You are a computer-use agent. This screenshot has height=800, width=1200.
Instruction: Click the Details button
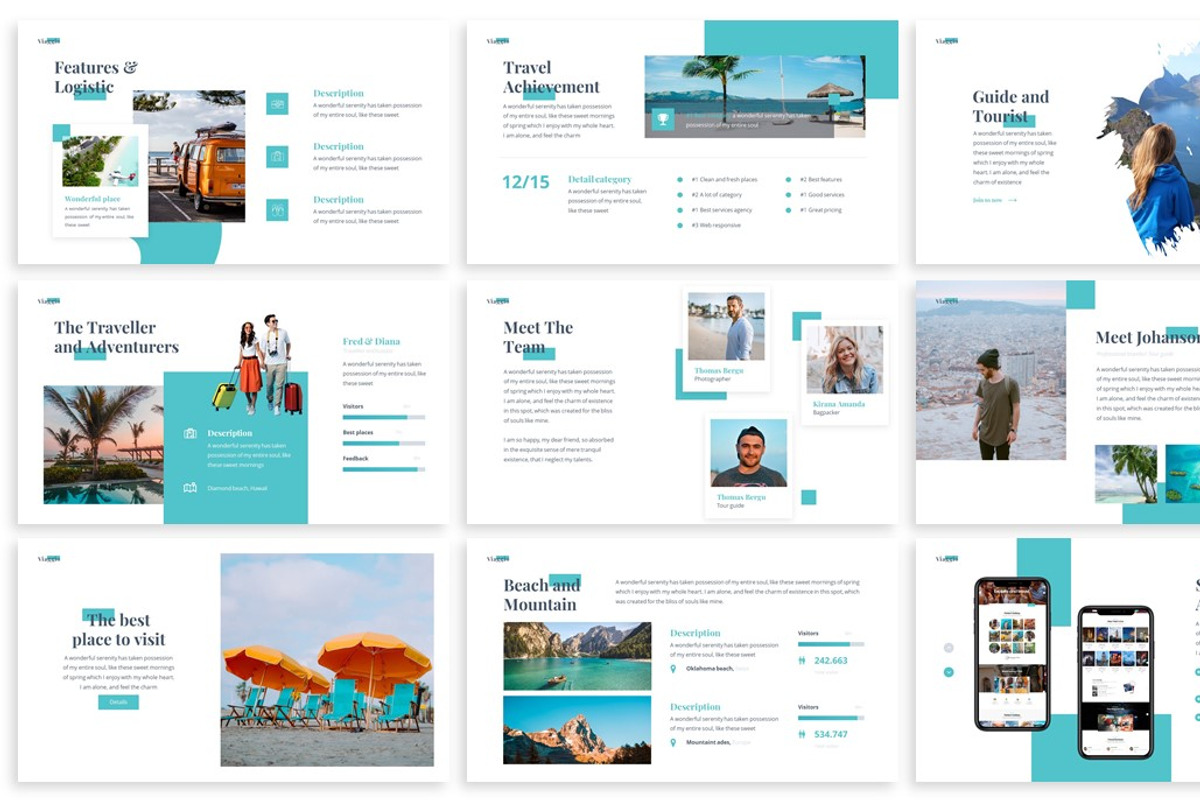point(118,702)
